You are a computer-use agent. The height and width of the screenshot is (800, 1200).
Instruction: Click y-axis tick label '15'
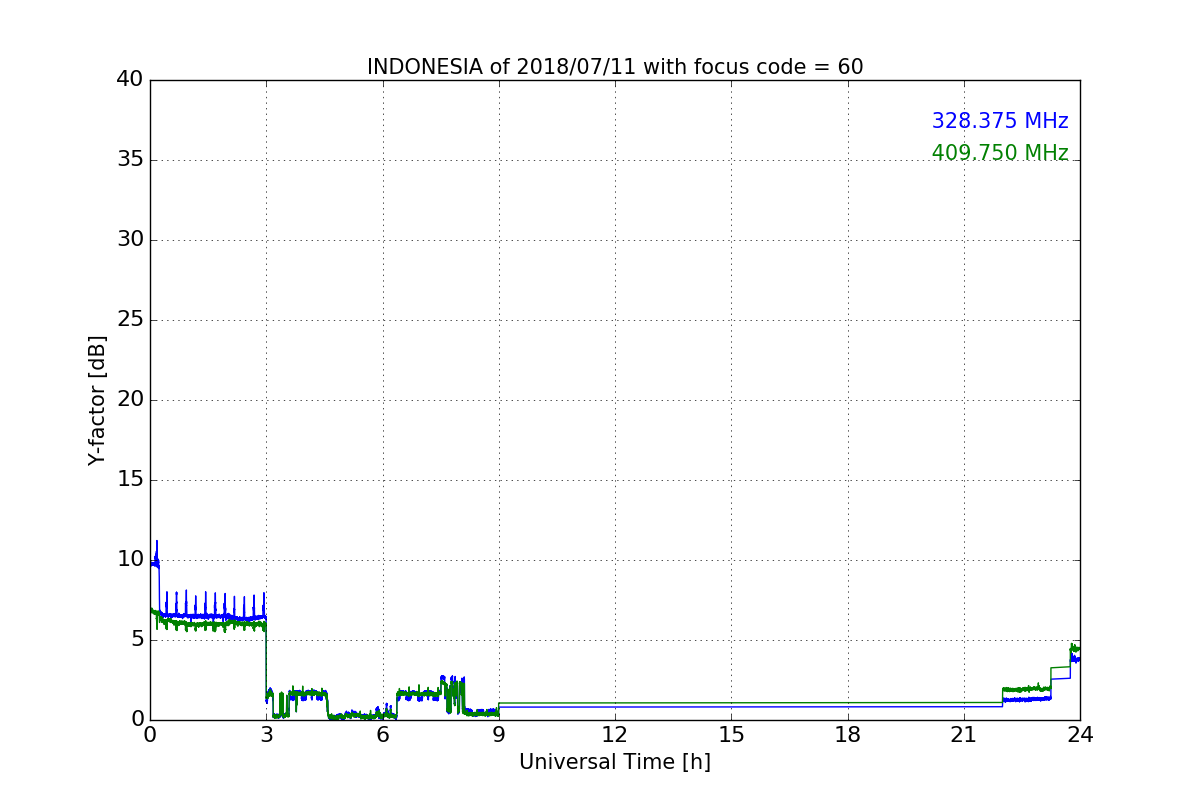(x=130, y=479)
